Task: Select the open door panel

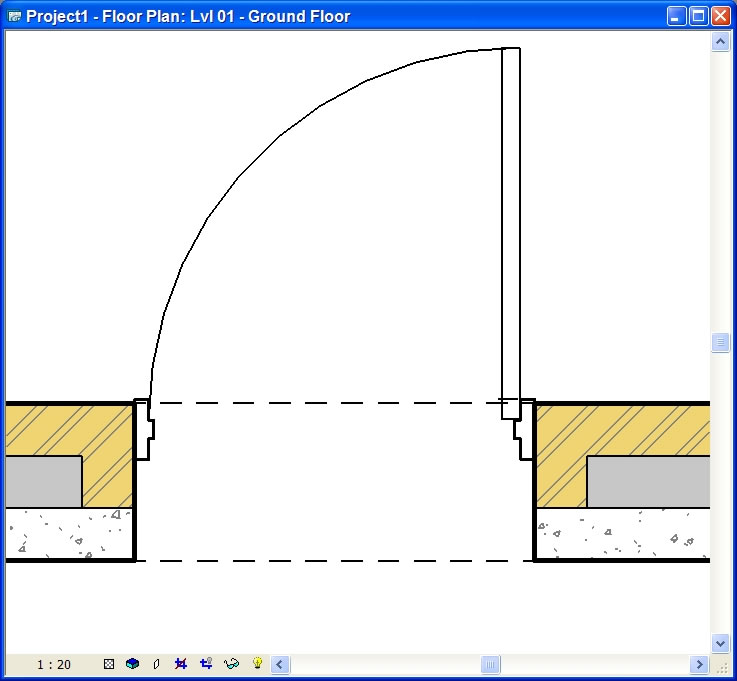Action: tap(511, 233)
